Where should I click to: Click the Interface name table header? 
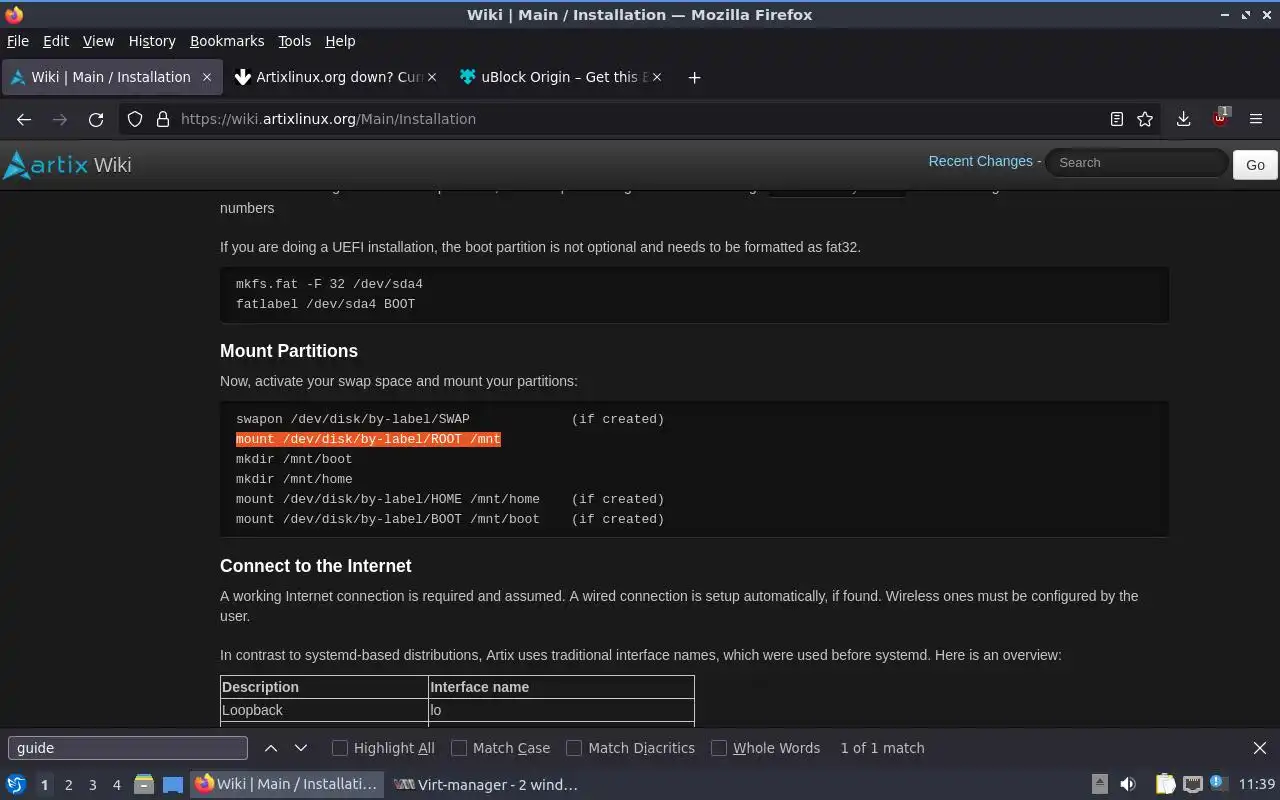[561, 687]
